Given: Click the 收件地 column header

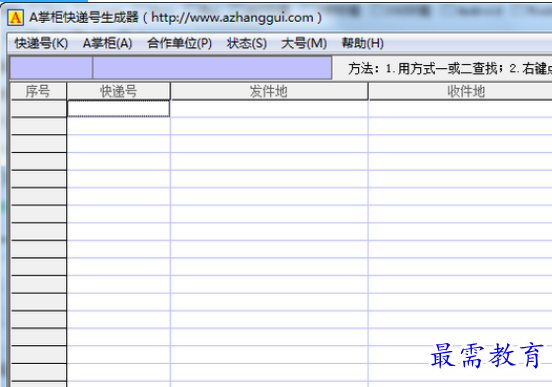Looking at the screenshot, I should (x=460, y=92).
